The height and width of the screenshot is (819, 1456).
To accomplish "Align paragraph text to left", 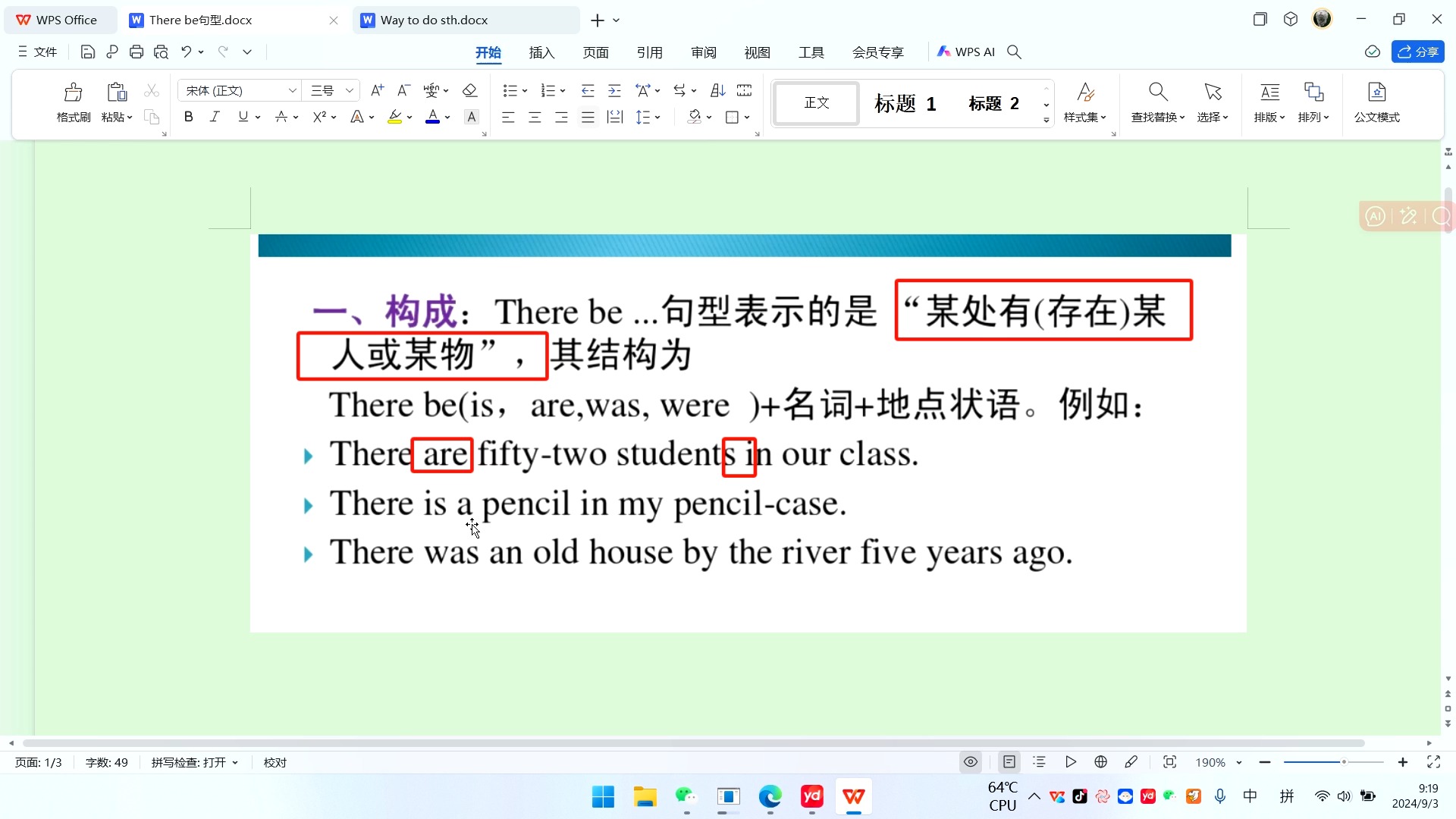I will click(508, 118).
